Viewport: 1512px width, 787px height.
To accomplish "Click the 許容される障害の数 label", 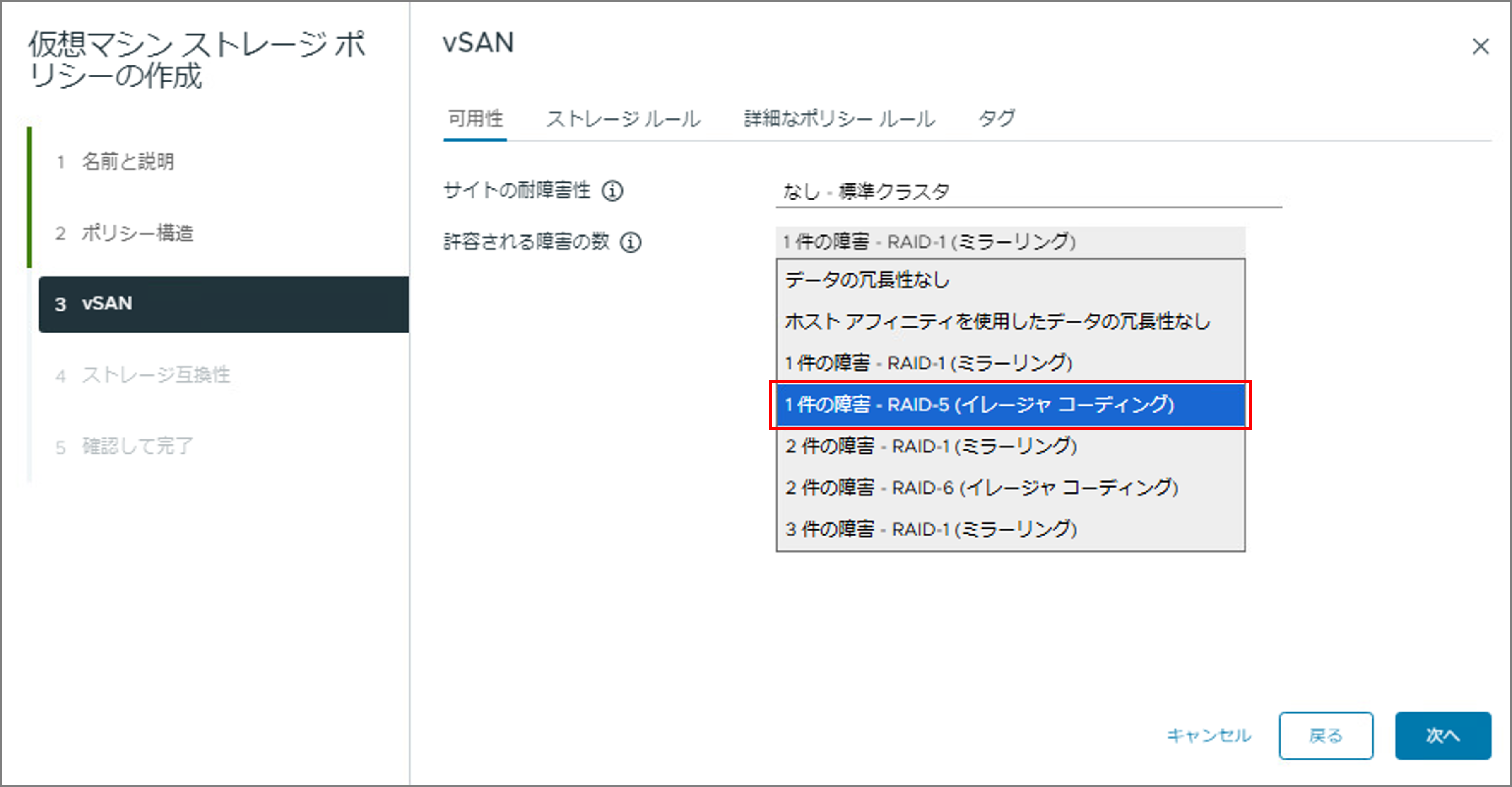I will (x=527, y=242).
